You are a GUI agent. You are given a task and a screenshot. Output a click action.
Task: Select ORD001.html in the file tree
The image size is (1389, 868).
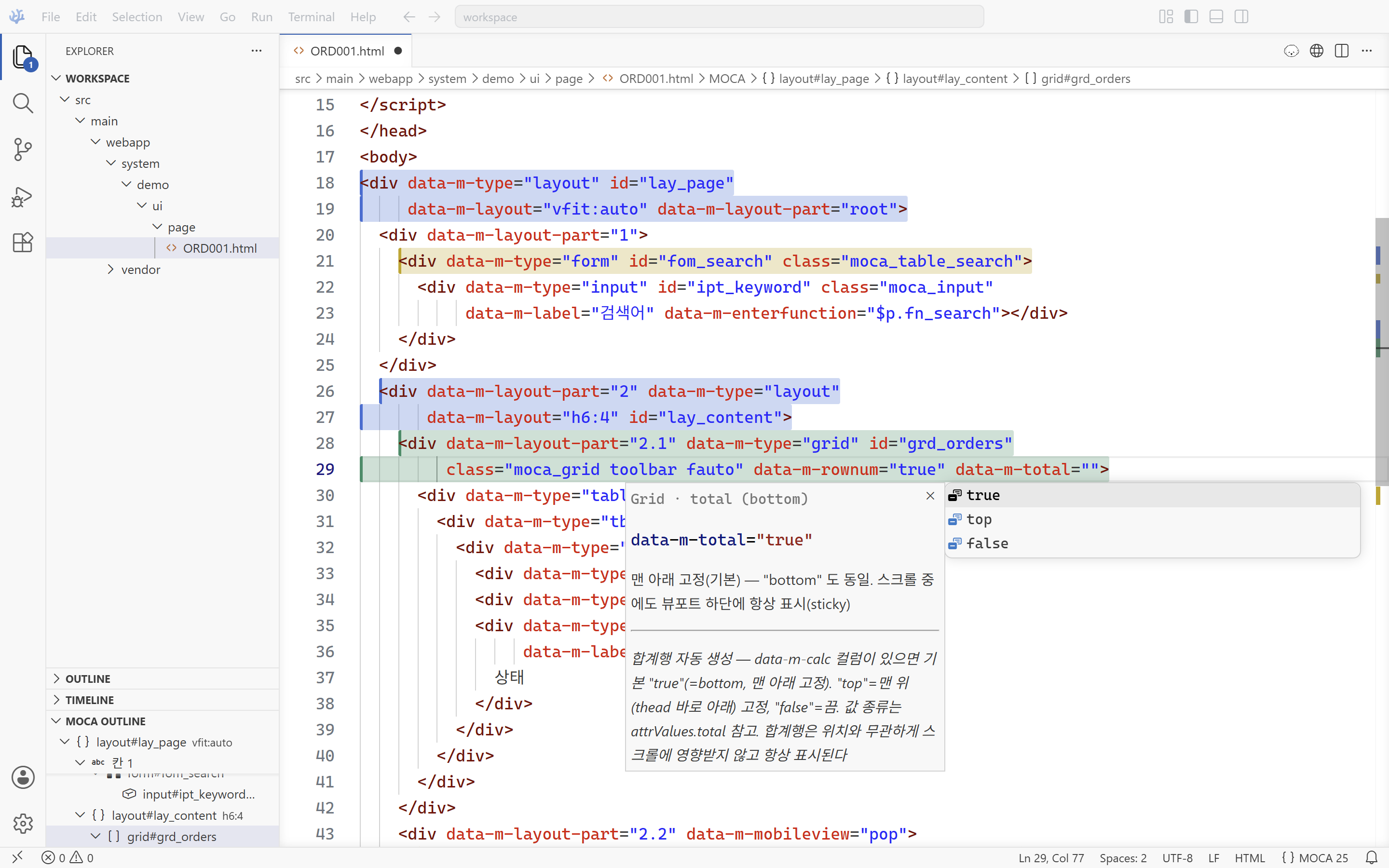click(163, 248)
